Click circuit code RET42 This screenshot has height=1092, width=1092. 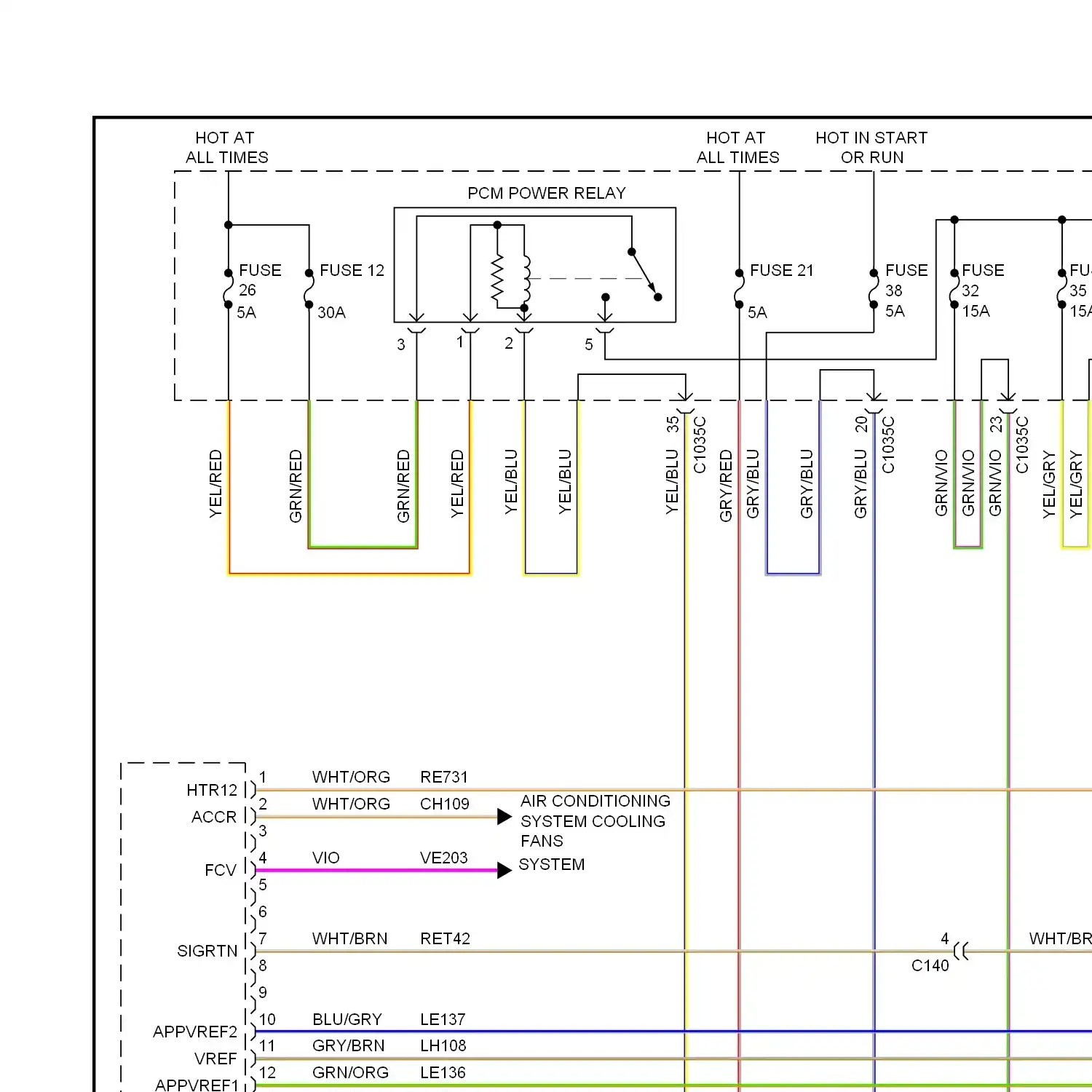click(446, 938)
